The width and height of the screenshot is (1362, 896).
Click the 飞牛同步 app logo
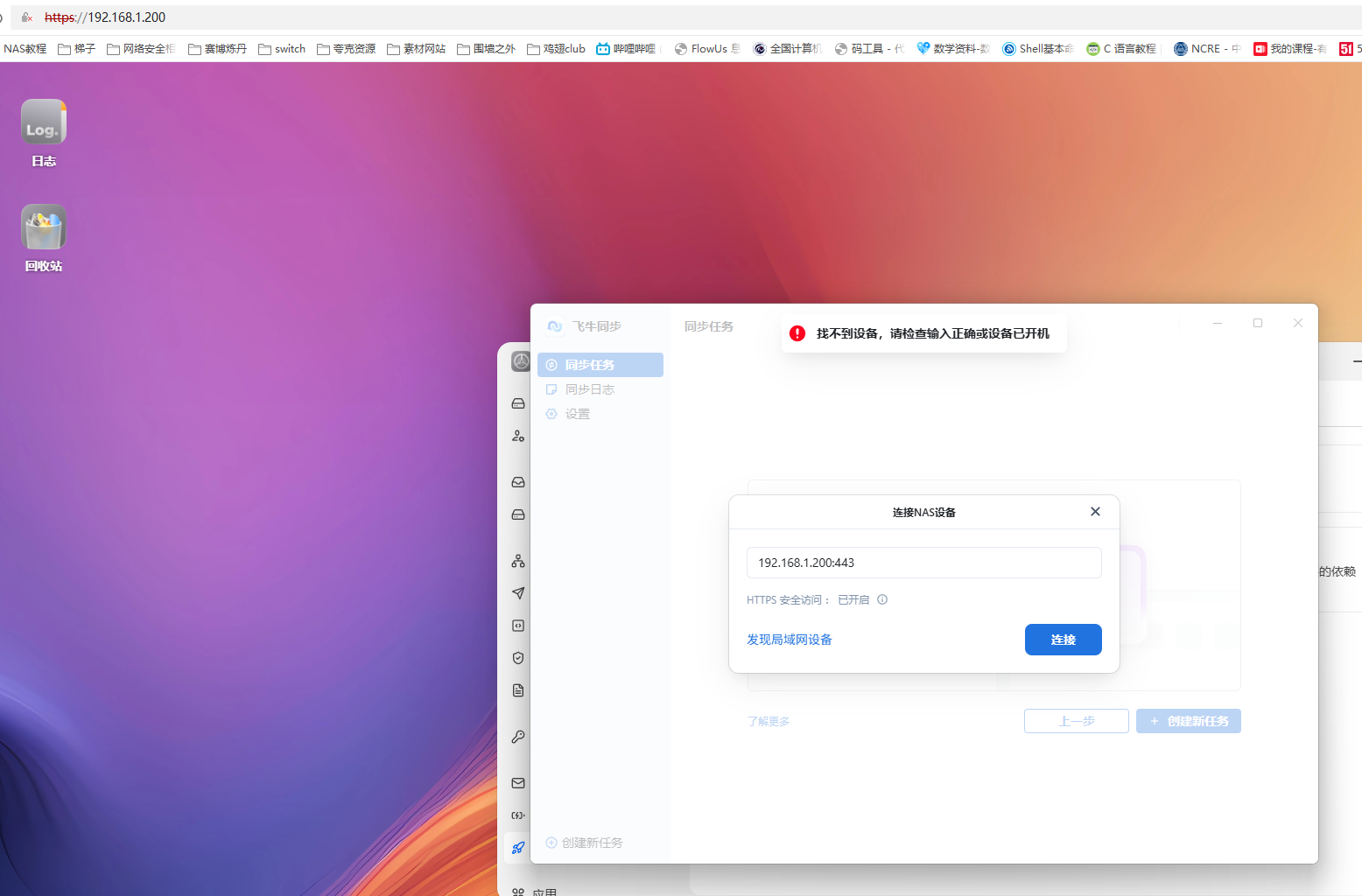coord(554,326)
